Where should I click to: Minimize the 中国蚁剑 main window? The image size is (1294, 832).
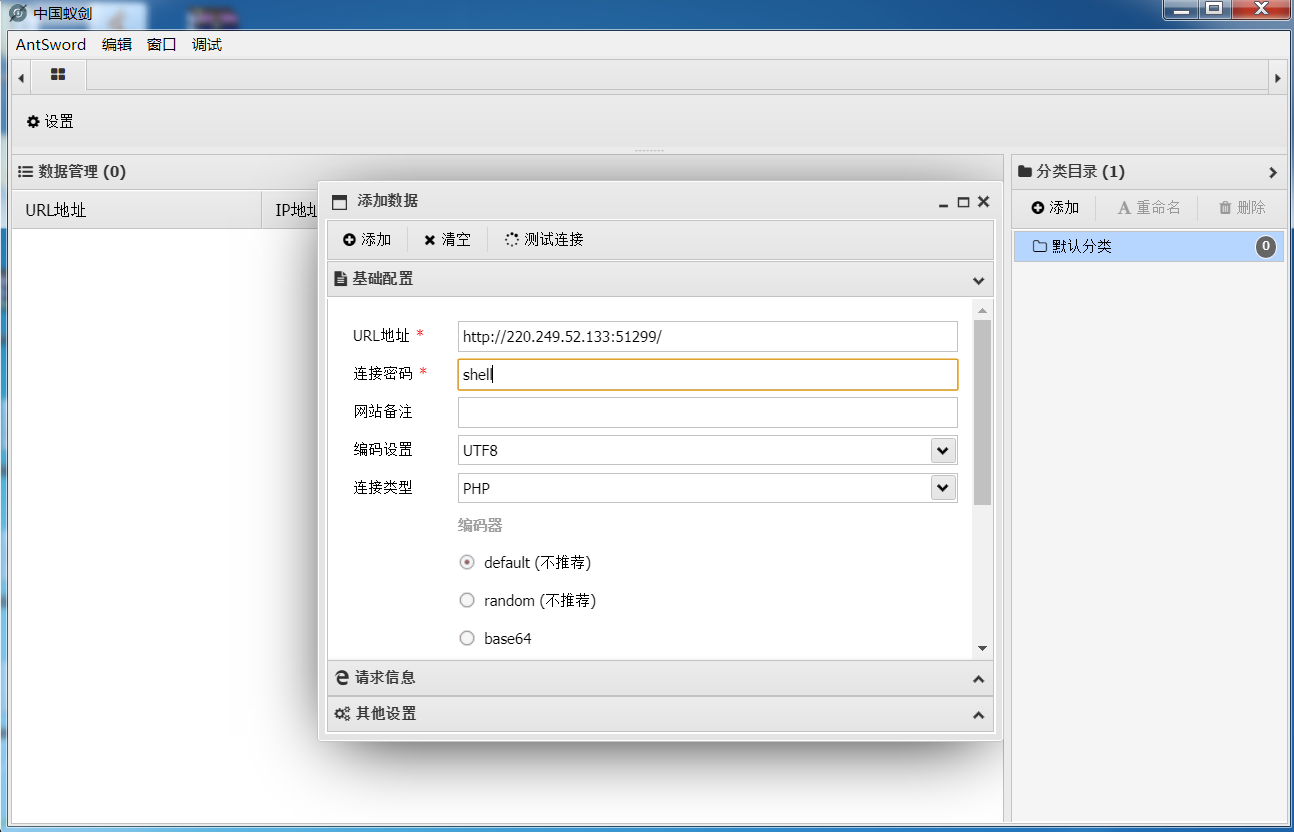[1181, 9]
